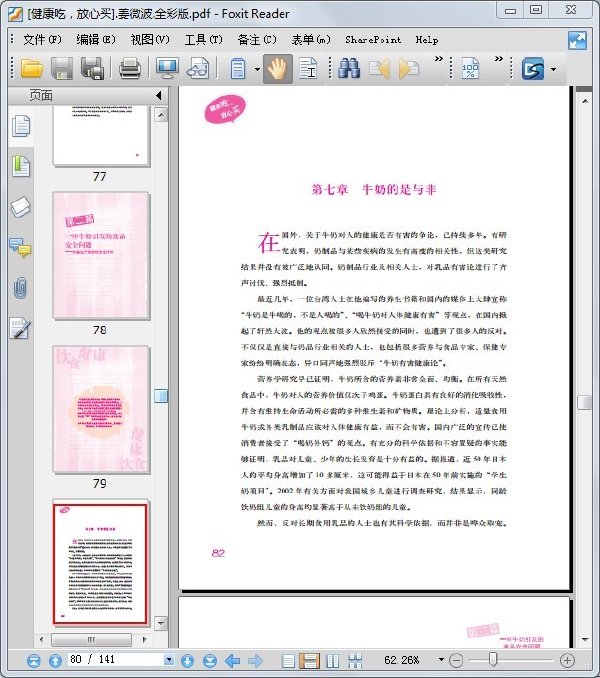Go to next page button
The image size is (600, 678).
click(188, 660)
